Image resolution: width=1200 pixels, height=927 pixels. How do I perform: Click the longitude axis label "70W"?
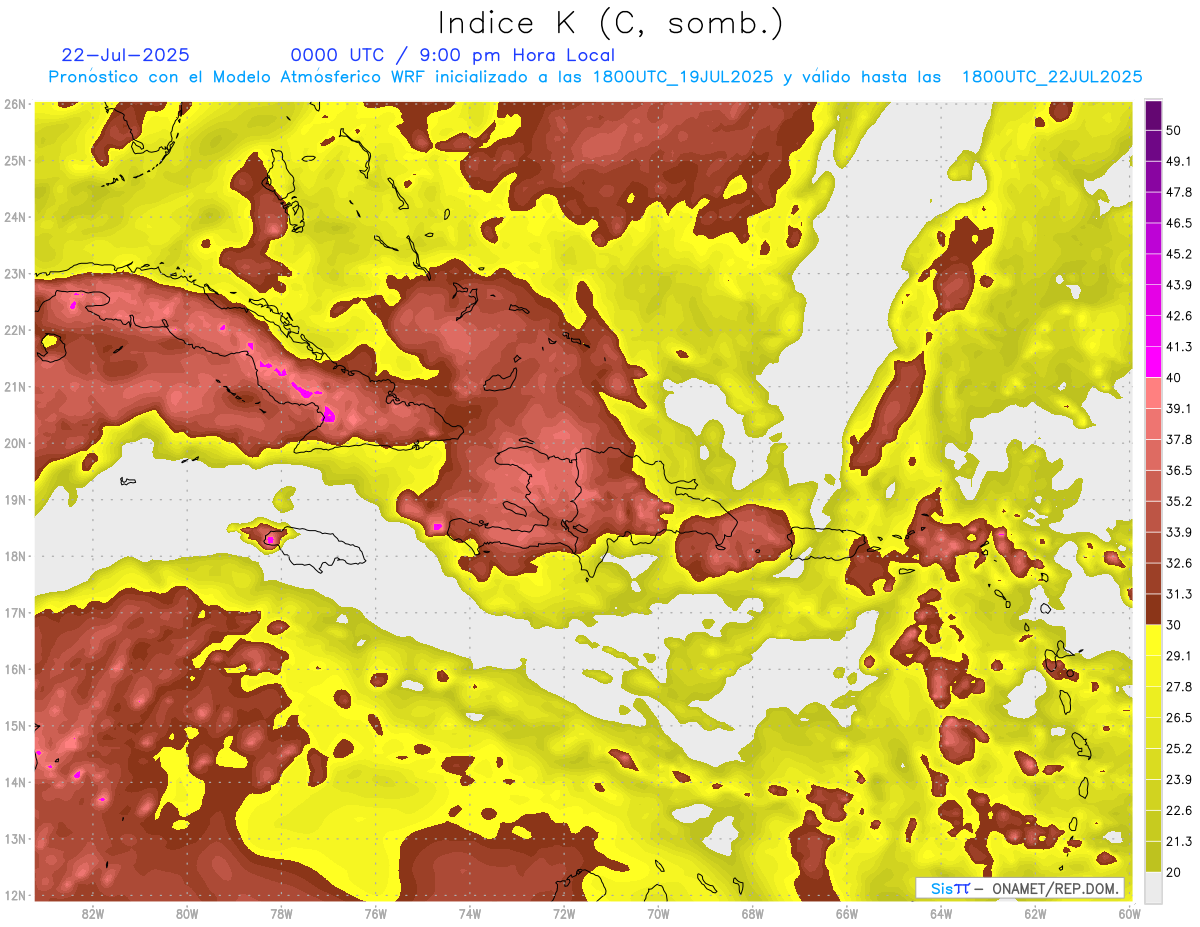point(658,913)
